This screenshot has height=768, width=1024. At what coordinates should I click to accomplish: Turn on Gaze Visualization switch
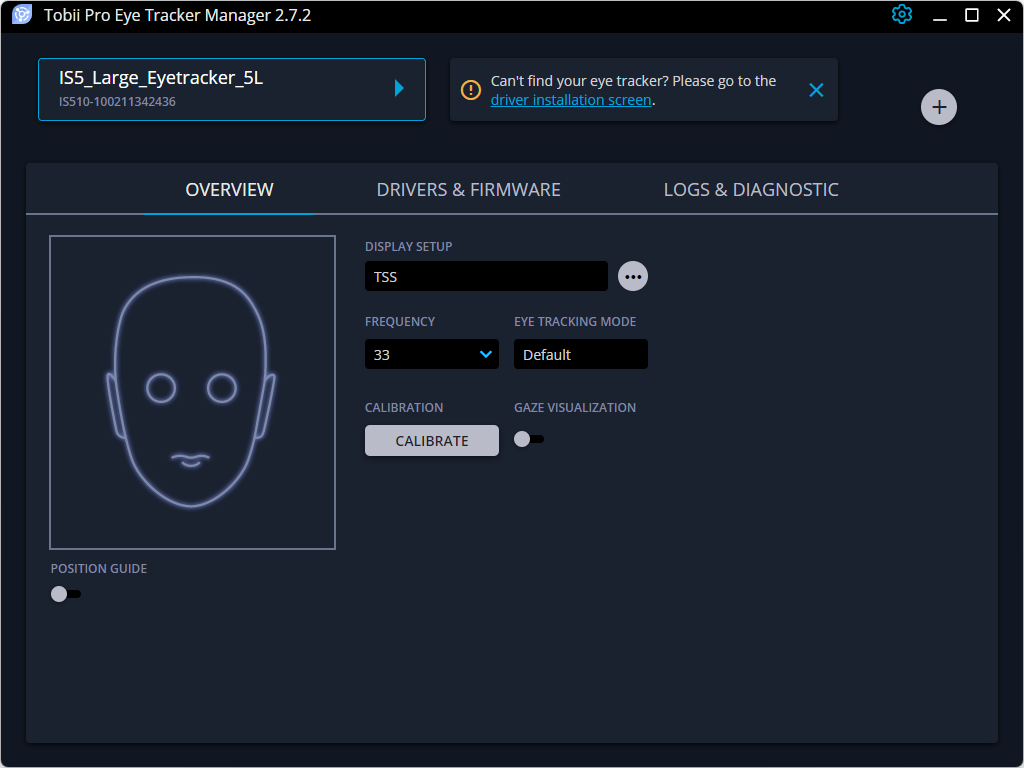point(528,439)
